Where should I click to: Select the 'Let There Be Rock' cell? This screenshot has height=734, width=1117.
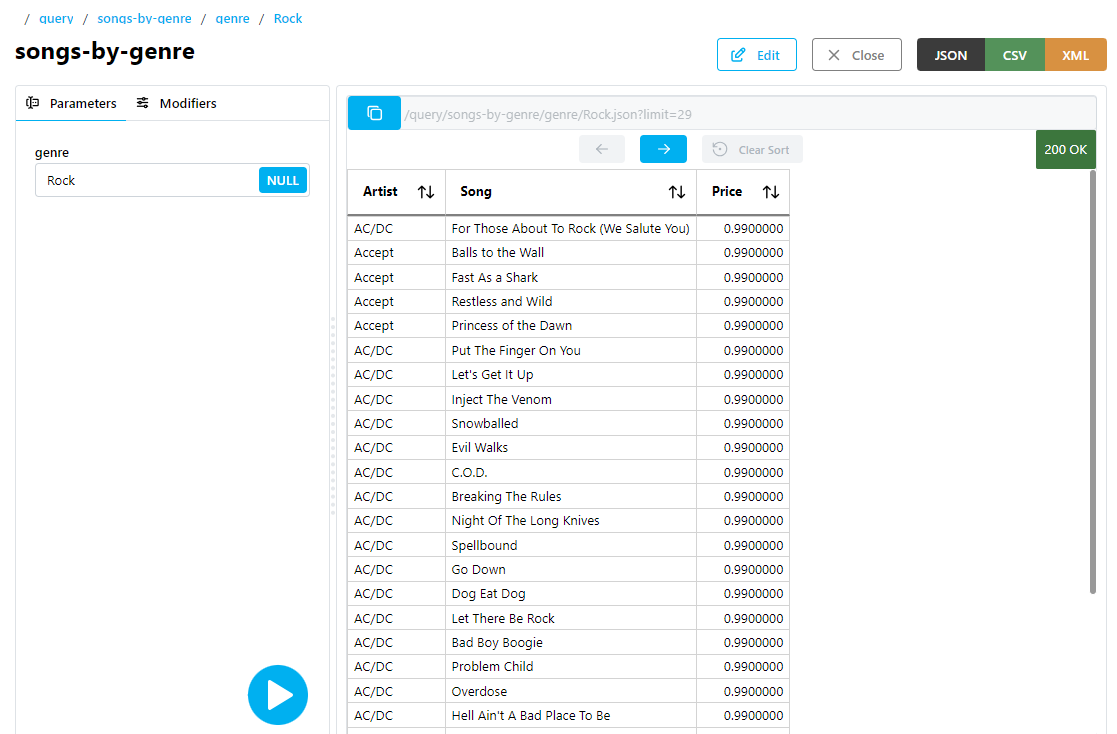pyautogui.click(x=571, y=619)
